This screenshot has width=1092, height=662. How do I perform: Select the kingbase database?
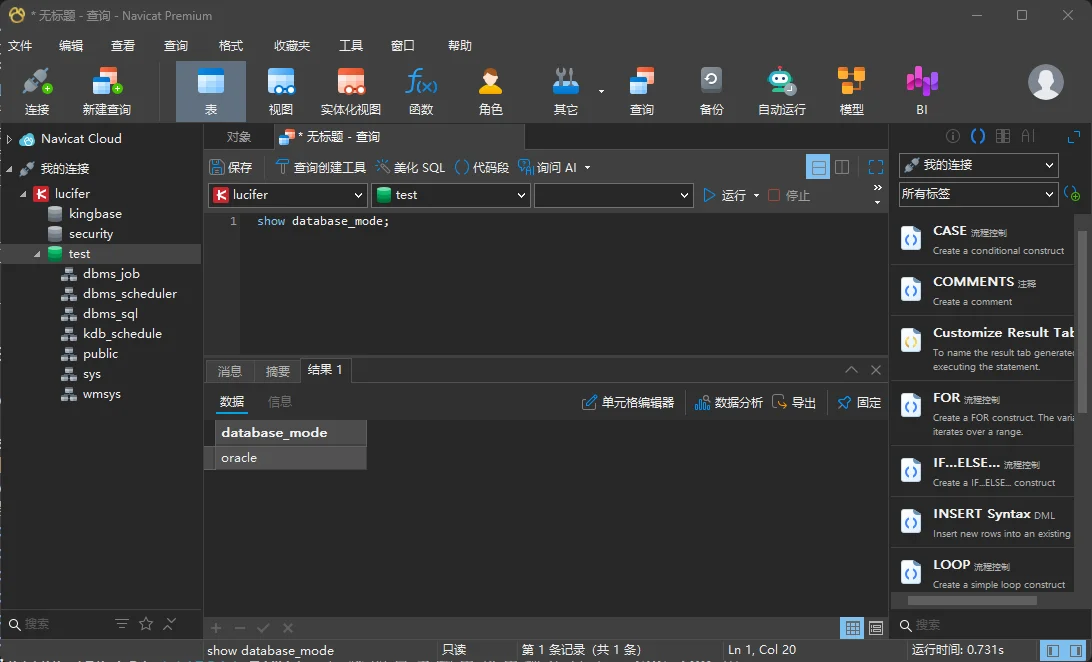pyautogui.click(x=95, y=214)
